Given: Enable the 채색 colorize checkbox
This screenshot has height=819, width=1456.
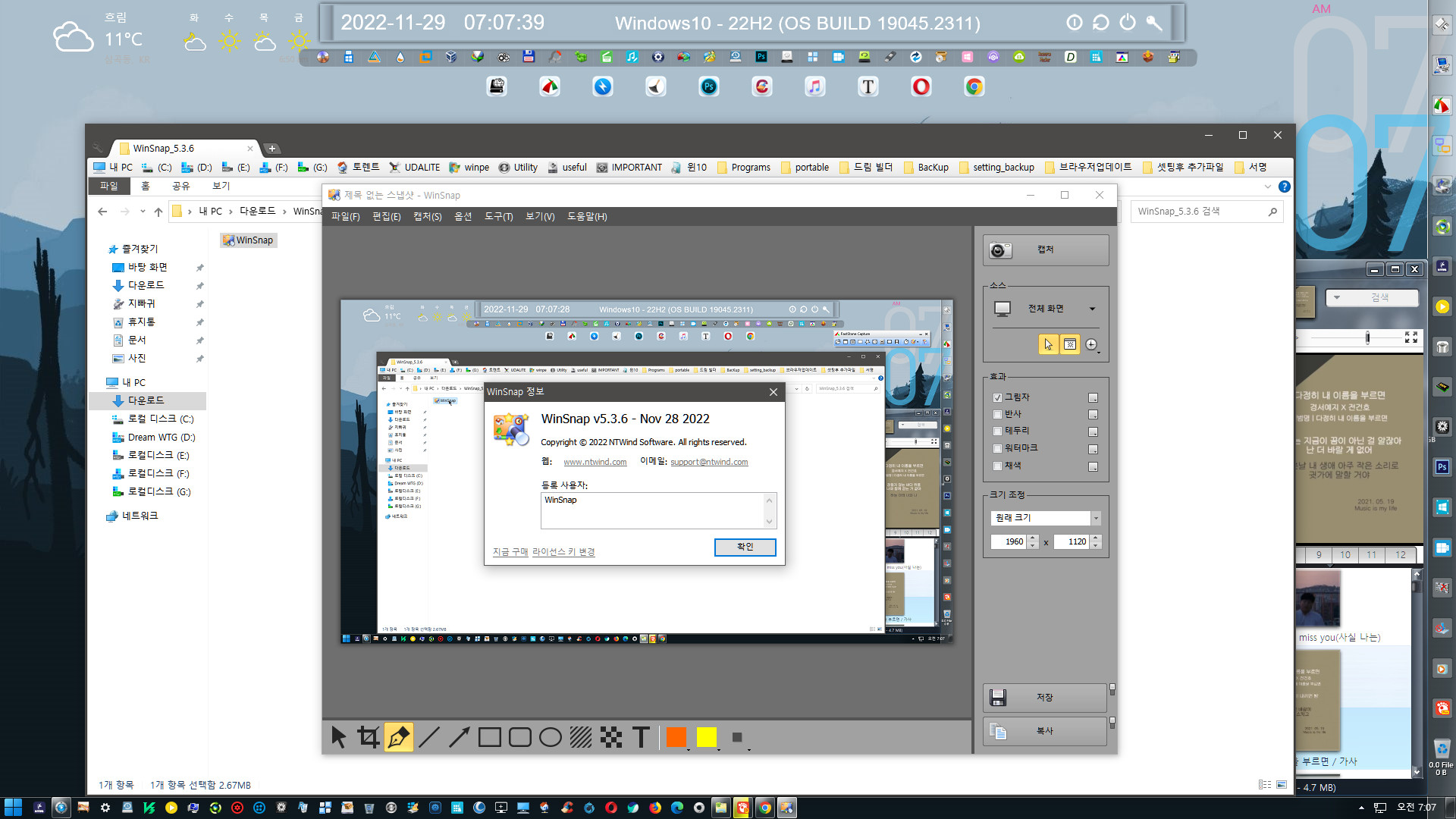Looking at the screenshot, I should [997, 466].
